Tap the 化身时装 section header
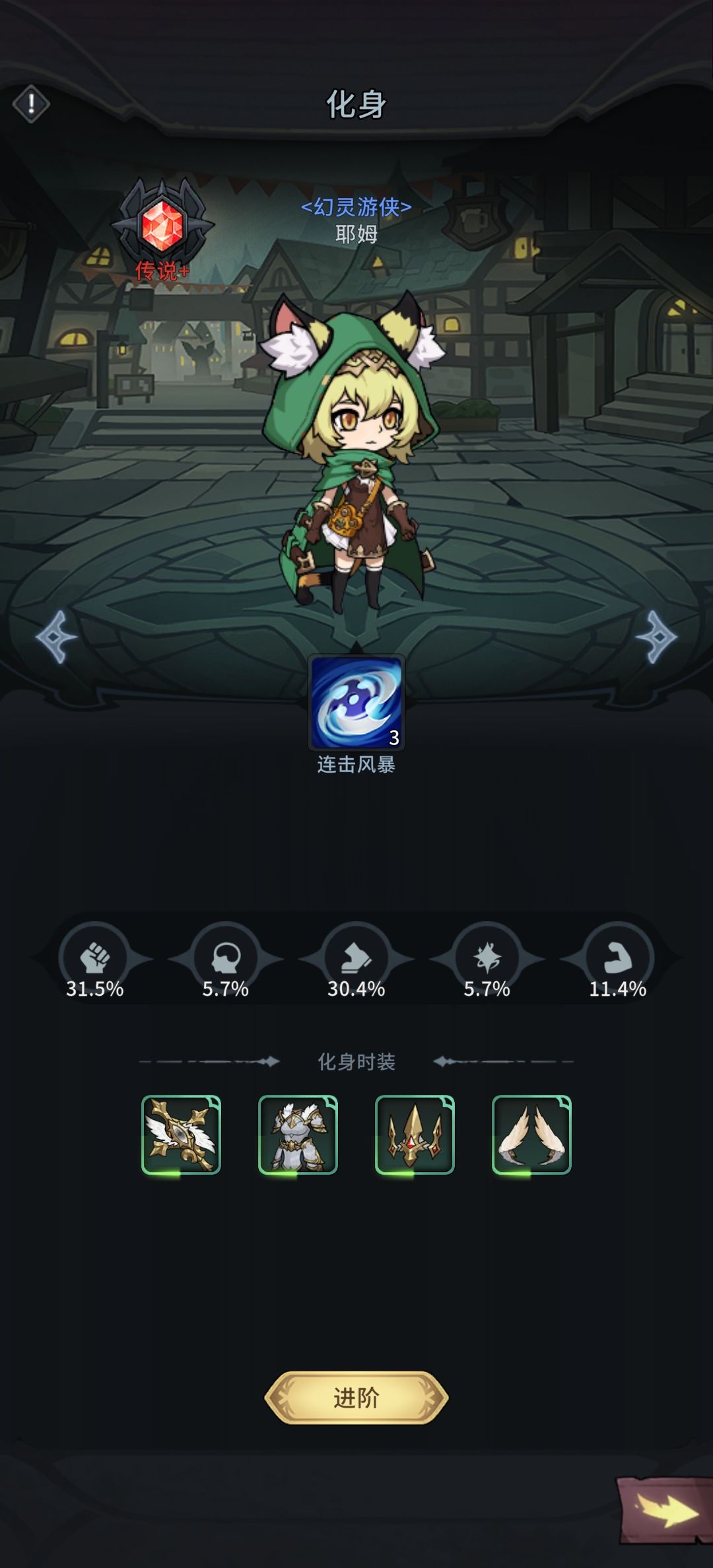The height and width of the screenshot is (1568, 713). 356,1062
